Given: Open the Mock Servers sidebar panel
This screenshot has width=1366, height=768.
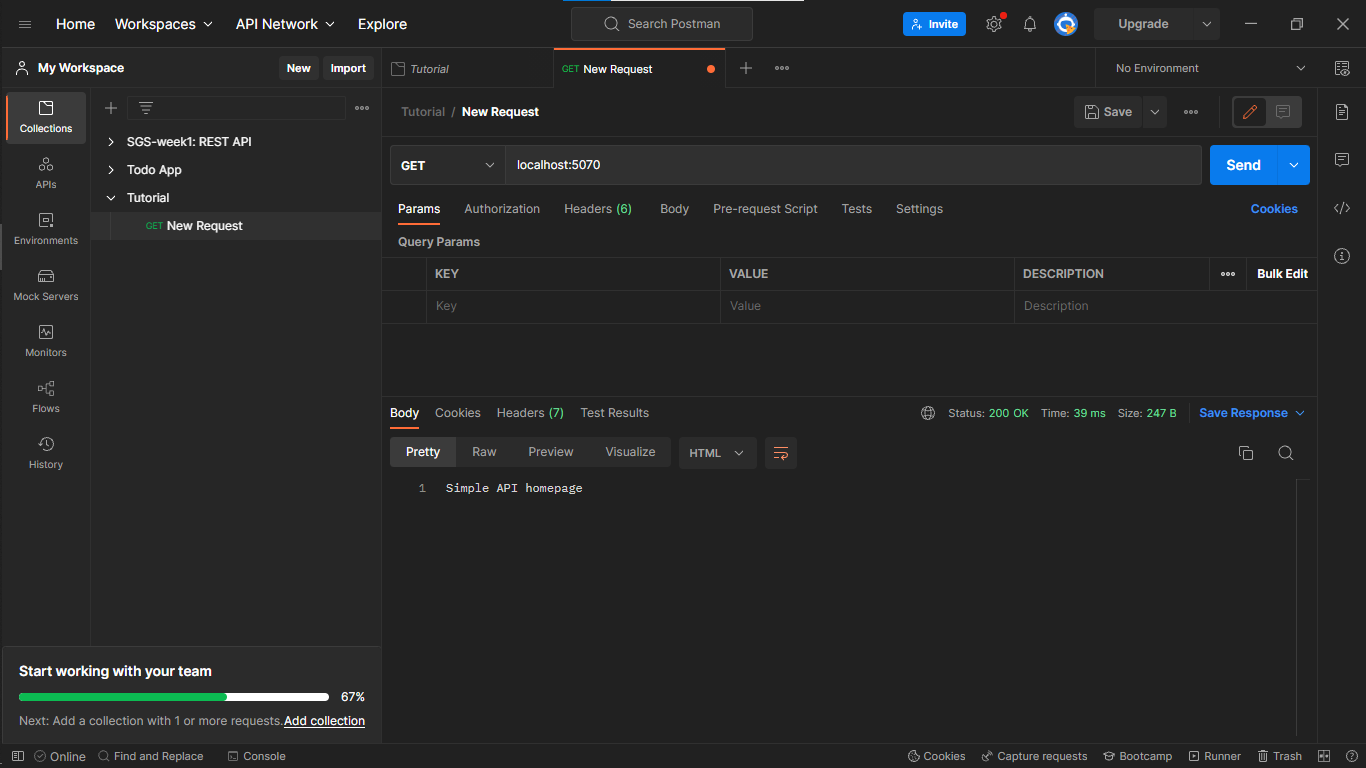Looking at the screenshot, I should [46, 284].
